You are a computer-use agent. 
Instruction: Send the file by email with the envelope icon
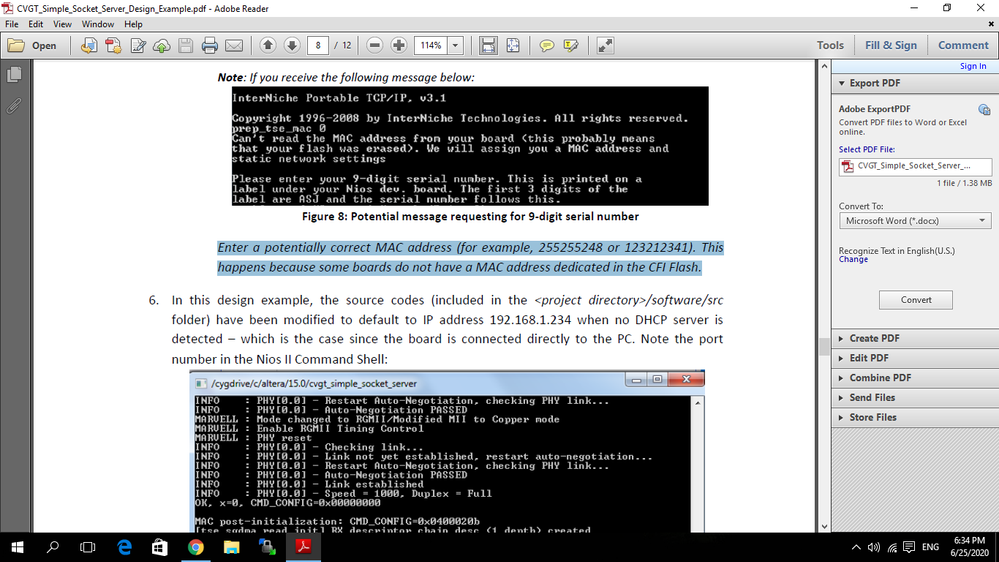[234, 45]
